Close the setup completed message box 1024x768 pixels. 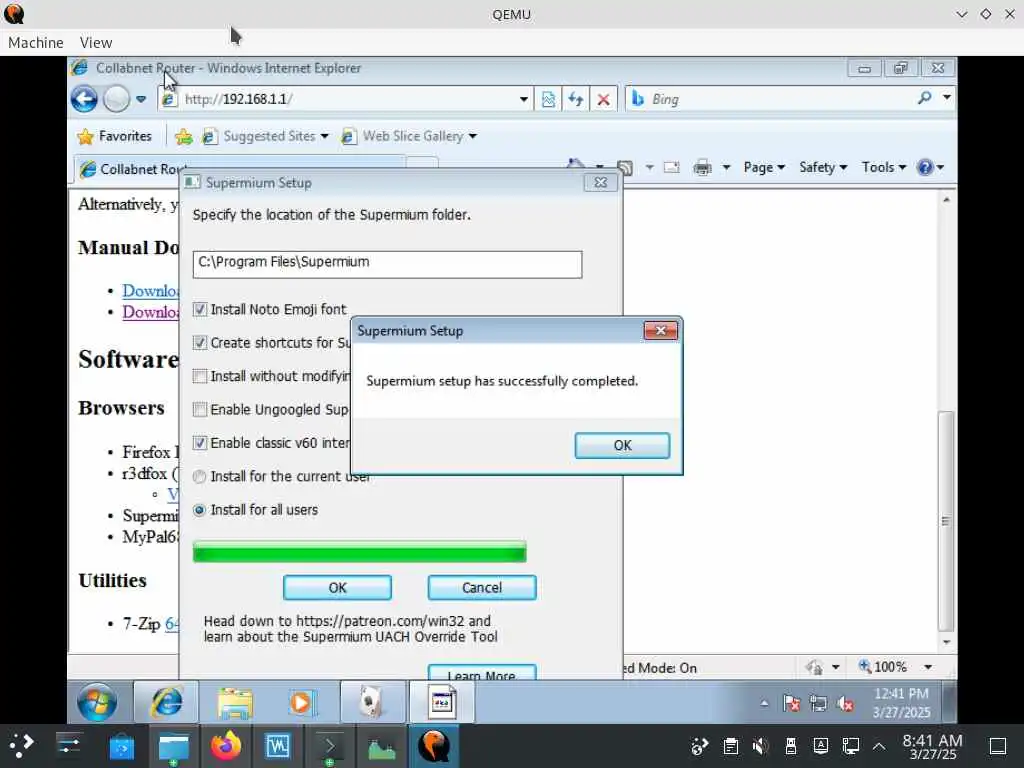pos(660,330)
